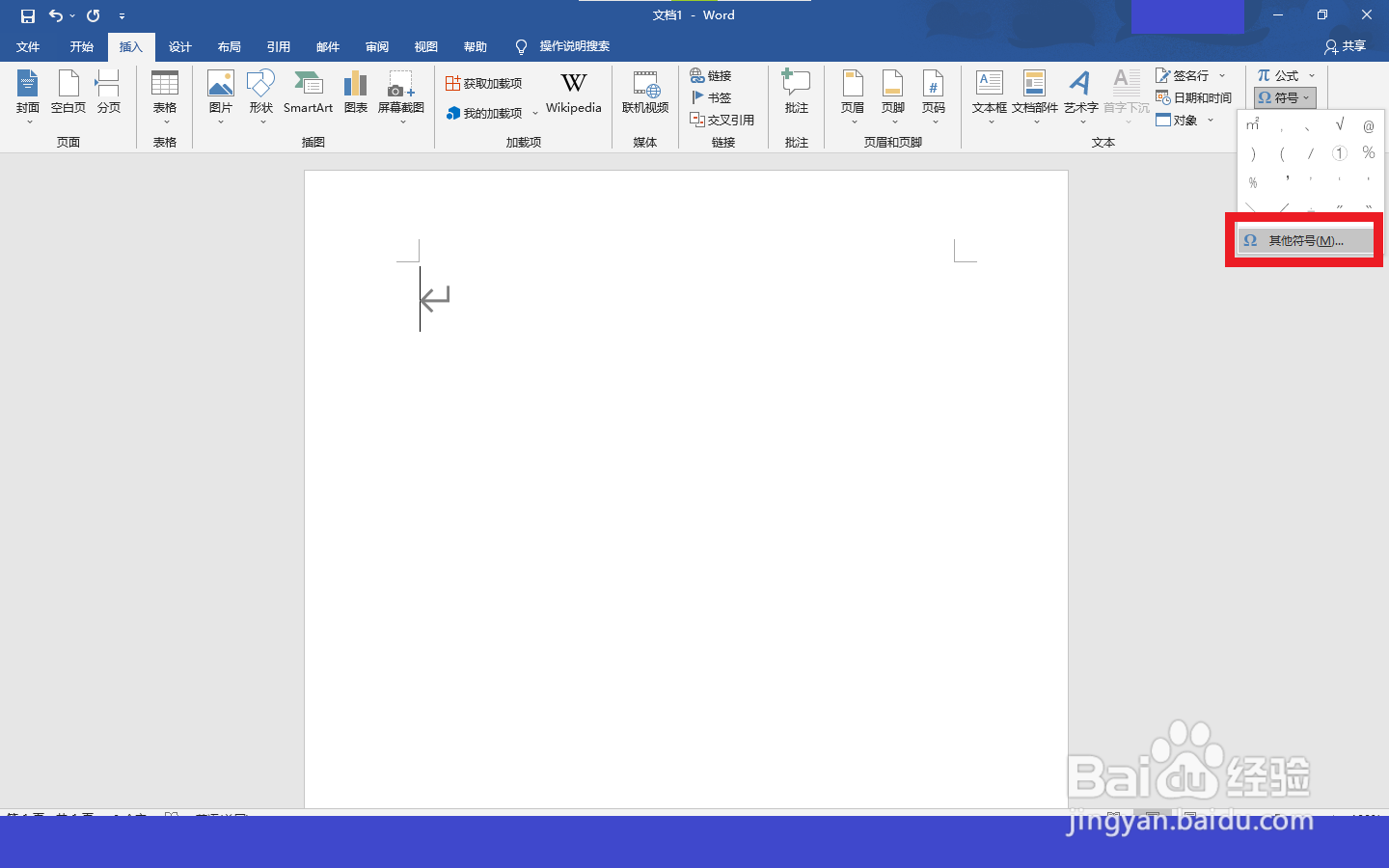The height and width of the screenshot is (868, 1389).
Task: Open 其他符号(M)... from symbol menu
Action: [1306, 241]
